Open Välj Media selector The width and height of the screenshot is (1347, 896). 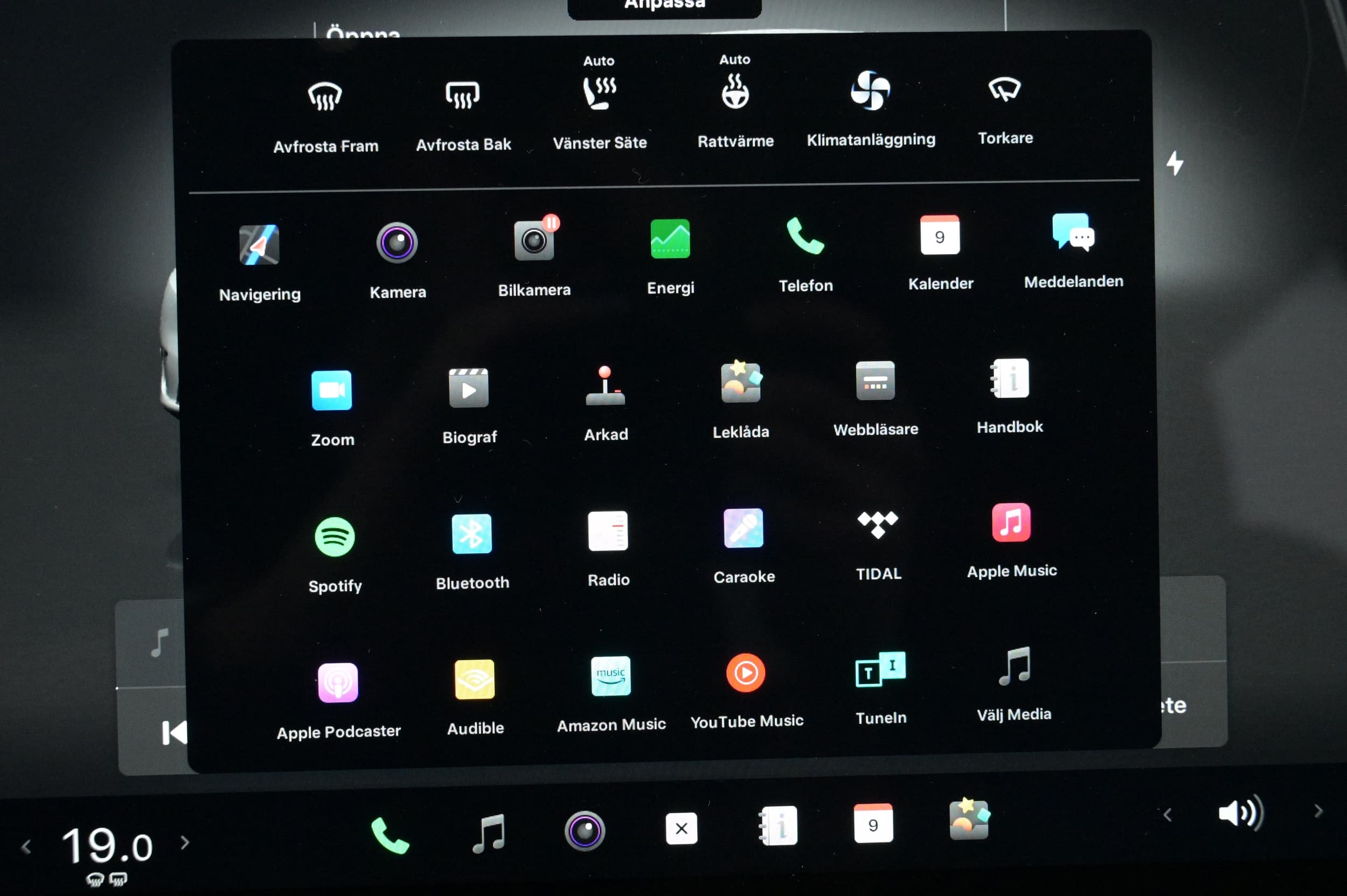[1014, 666]
